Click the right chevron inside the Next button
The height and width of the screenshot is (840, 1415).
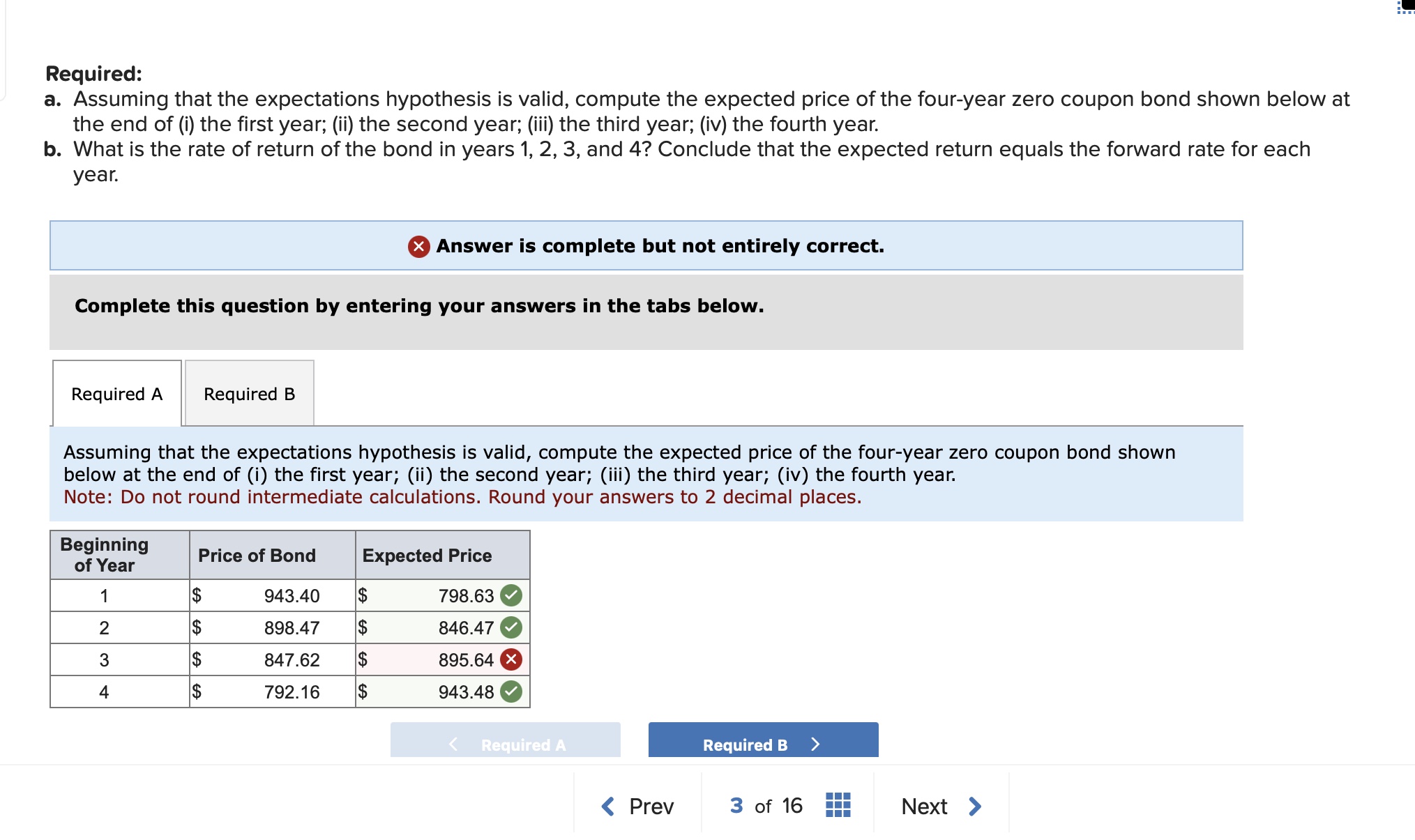[975, 806]
